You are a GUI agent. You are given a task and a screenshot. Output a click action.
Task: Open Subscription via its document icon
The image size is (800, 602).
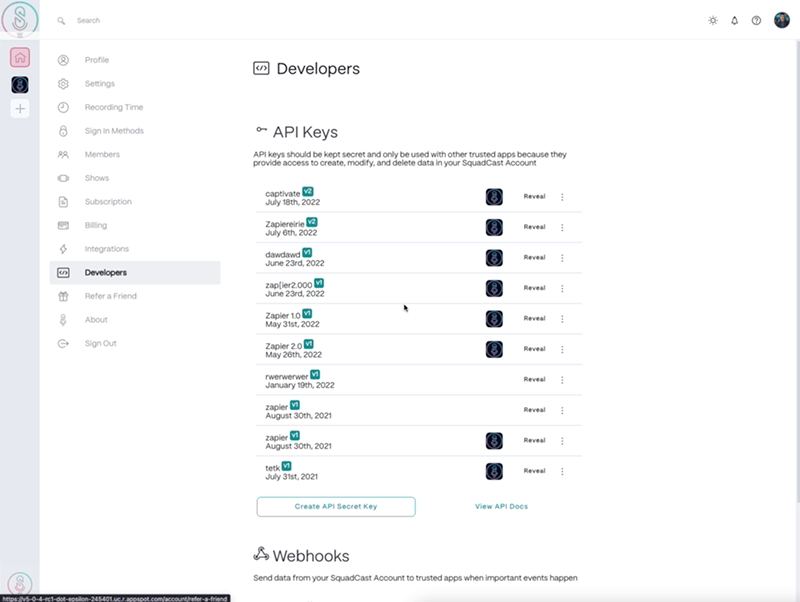click(x=63, y=202)
